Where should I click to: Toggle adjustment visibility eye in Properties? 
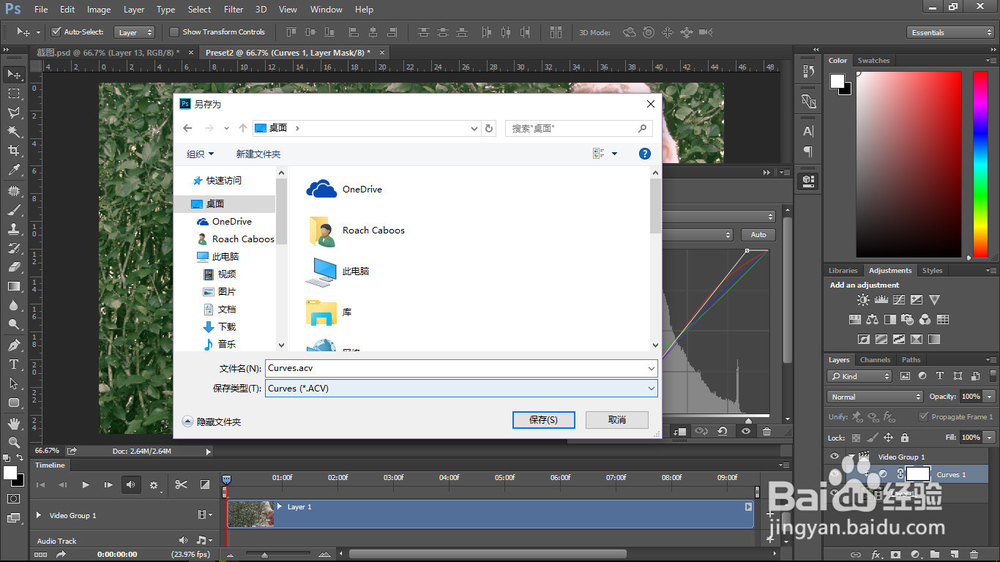746,431
